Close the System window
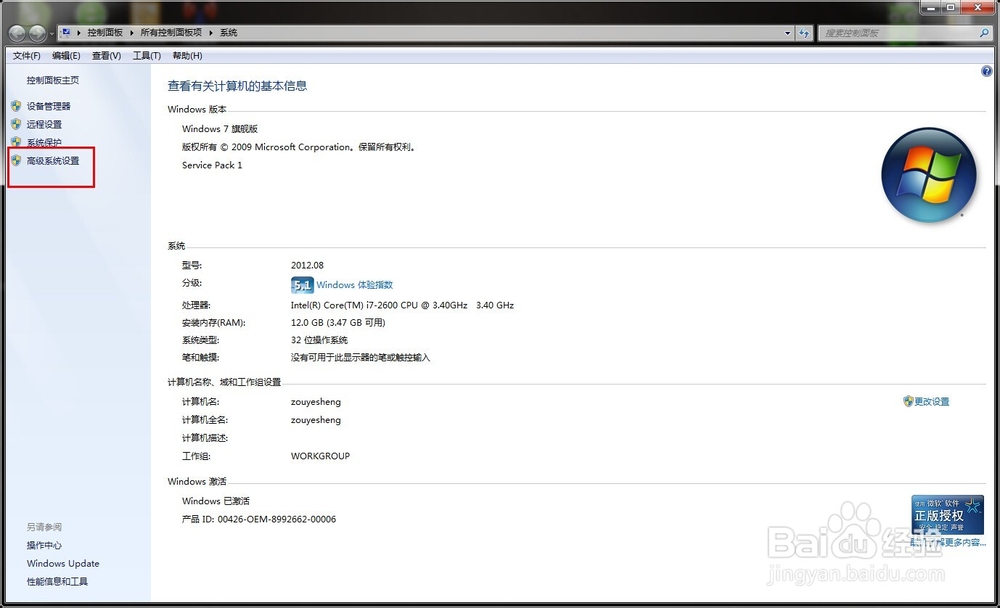1000x608 pixels. point(978,7)
